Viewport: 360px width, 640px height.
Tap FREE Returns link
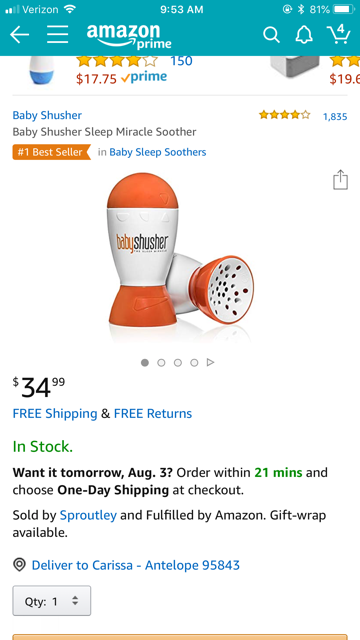153,413
